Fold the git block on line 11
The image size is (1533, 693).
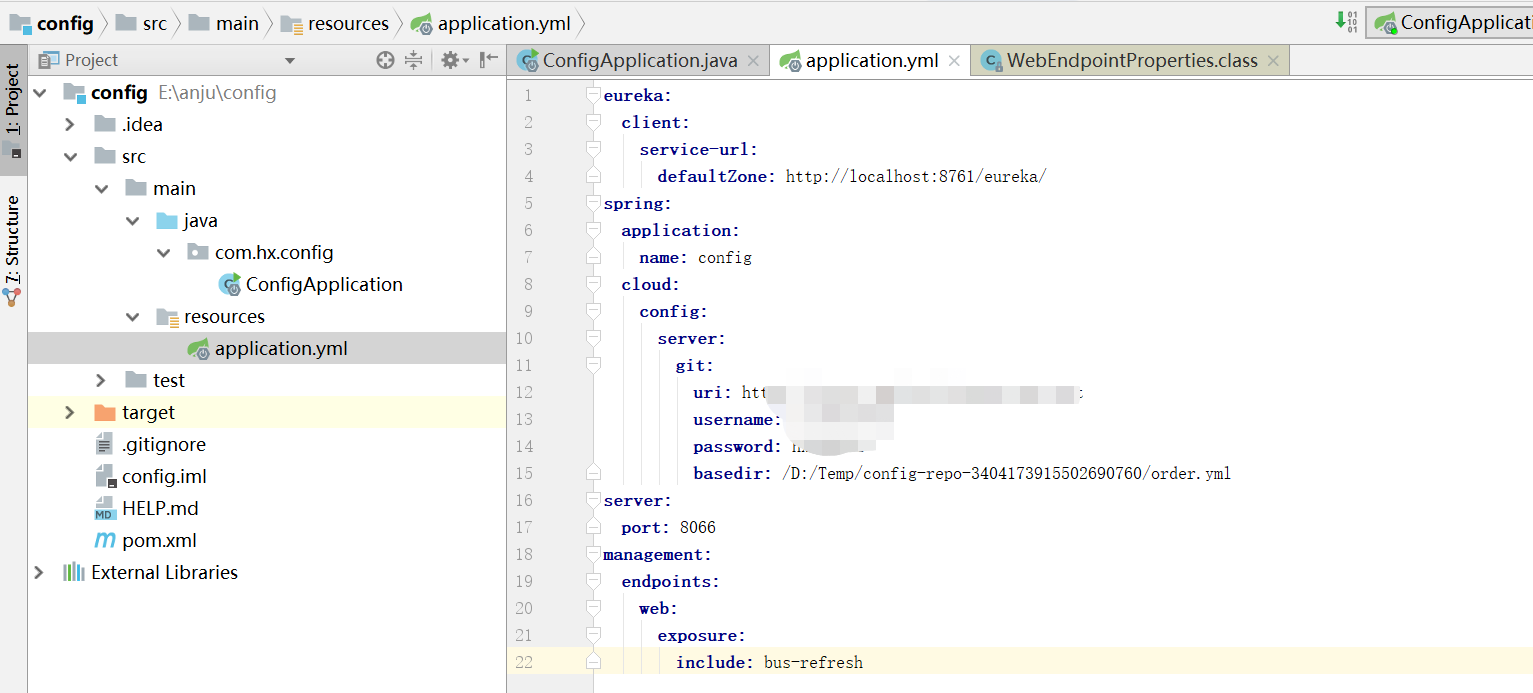tap(593, 365)
